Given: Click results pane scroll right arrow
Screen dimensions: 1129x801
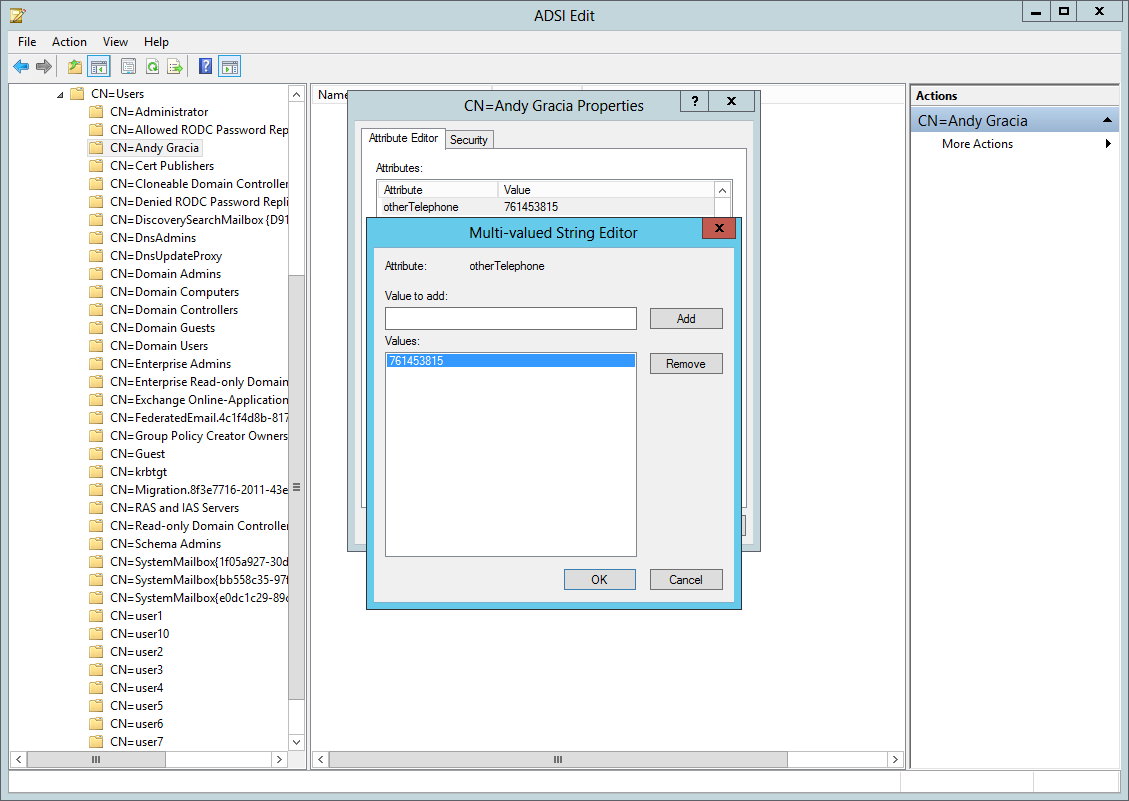Looking at the screenshot, I should 895,759.
